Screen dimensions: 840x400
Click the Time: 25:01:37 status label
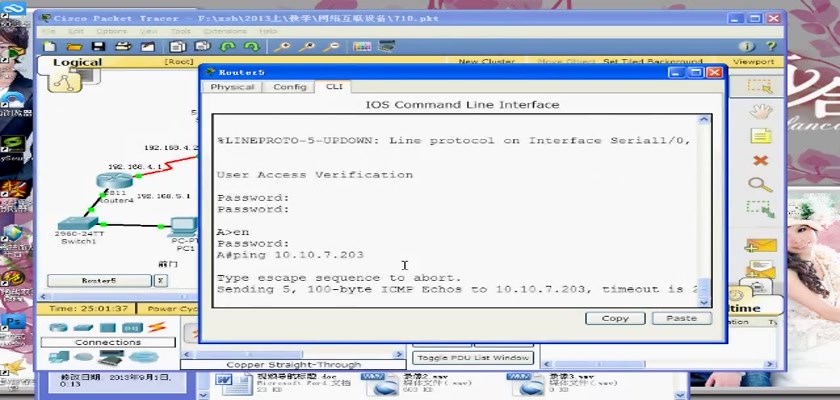pyautogui.click(x=88, y=308)
